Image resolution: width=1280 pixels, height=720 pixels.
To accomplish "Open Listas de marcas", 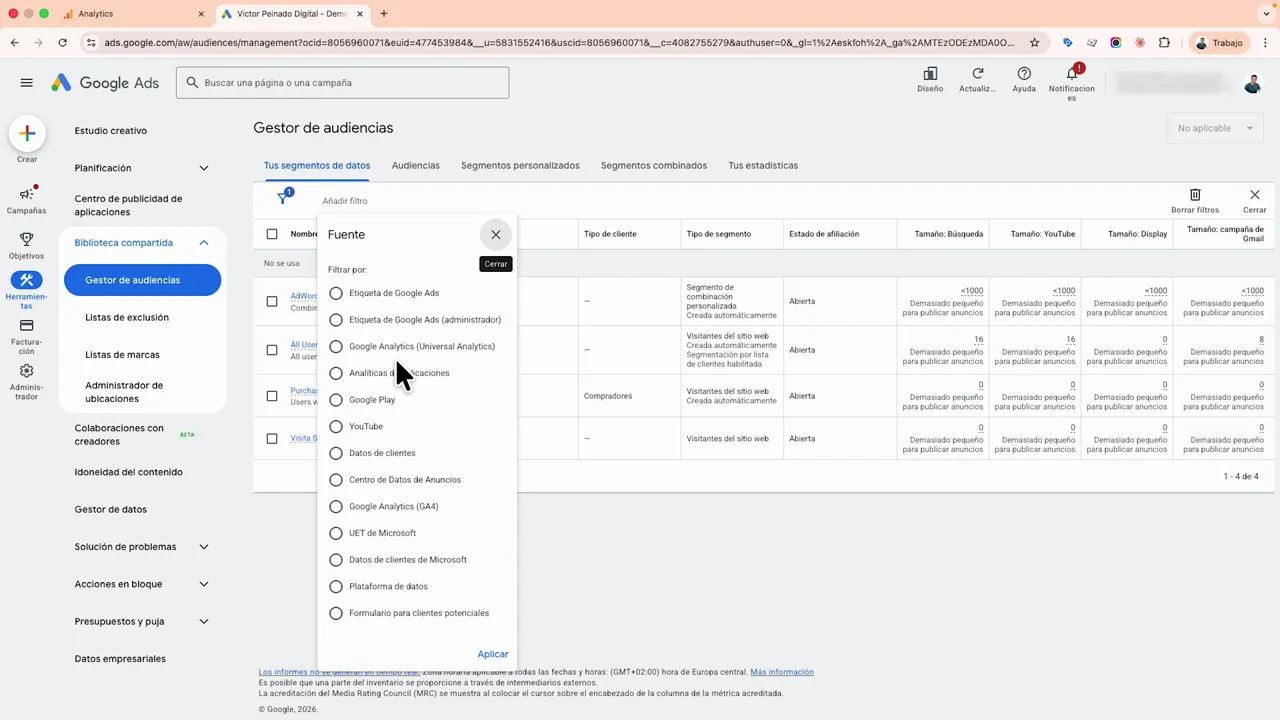I will 122,355.
